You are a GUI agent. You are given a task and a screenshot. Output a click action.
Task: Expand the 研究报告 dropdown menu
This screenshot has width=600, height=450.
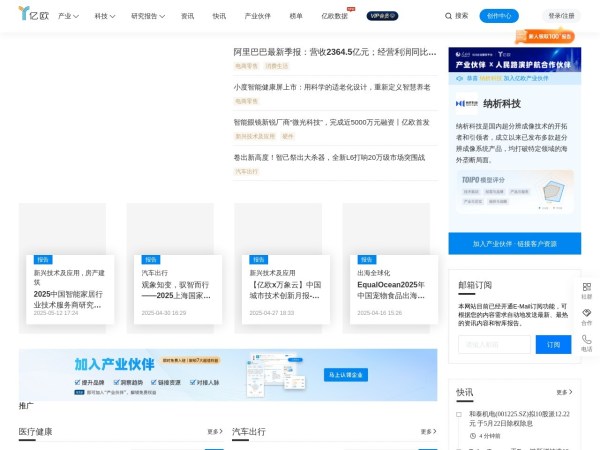click(x=148, y=17)
